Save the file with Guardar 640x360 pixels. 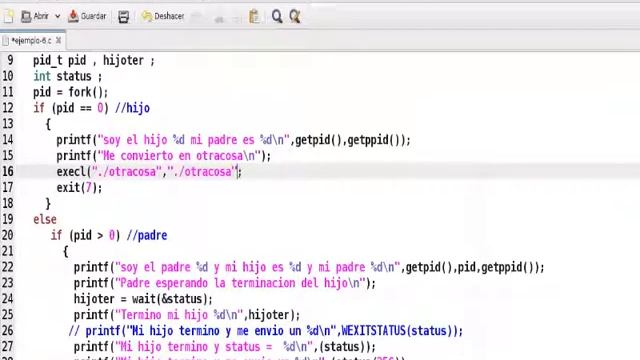coord(87,16)
